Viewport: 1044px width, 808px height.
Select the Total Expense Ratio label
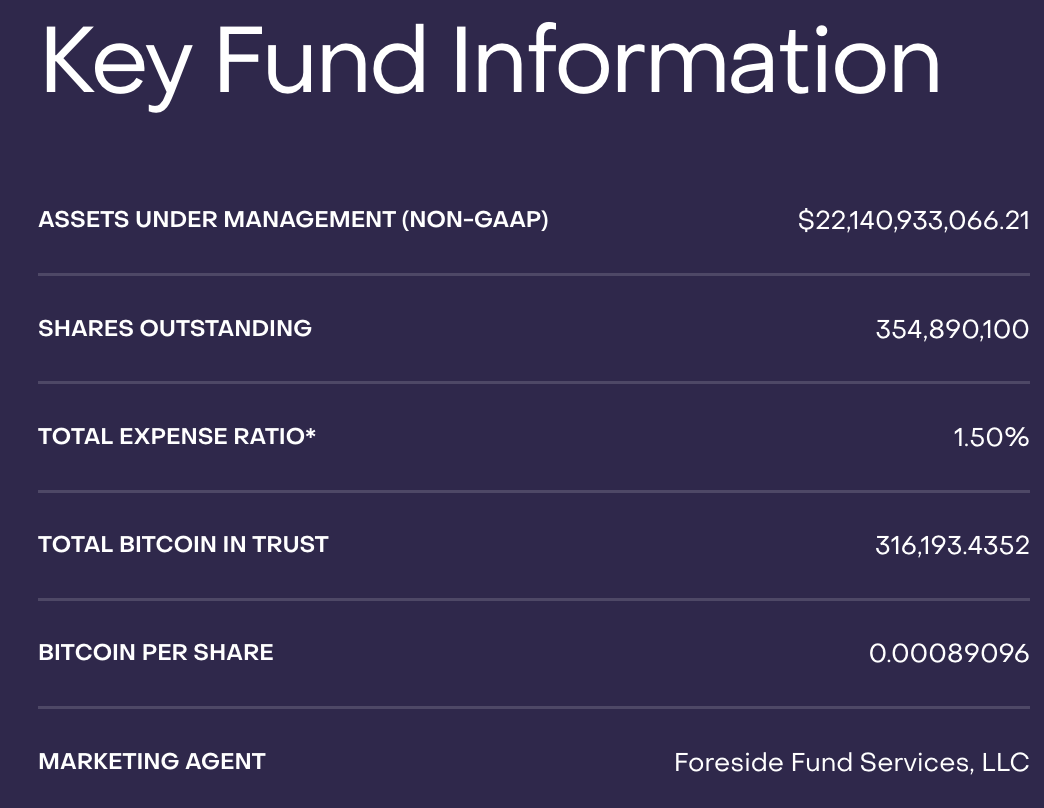tap(177, 436)
